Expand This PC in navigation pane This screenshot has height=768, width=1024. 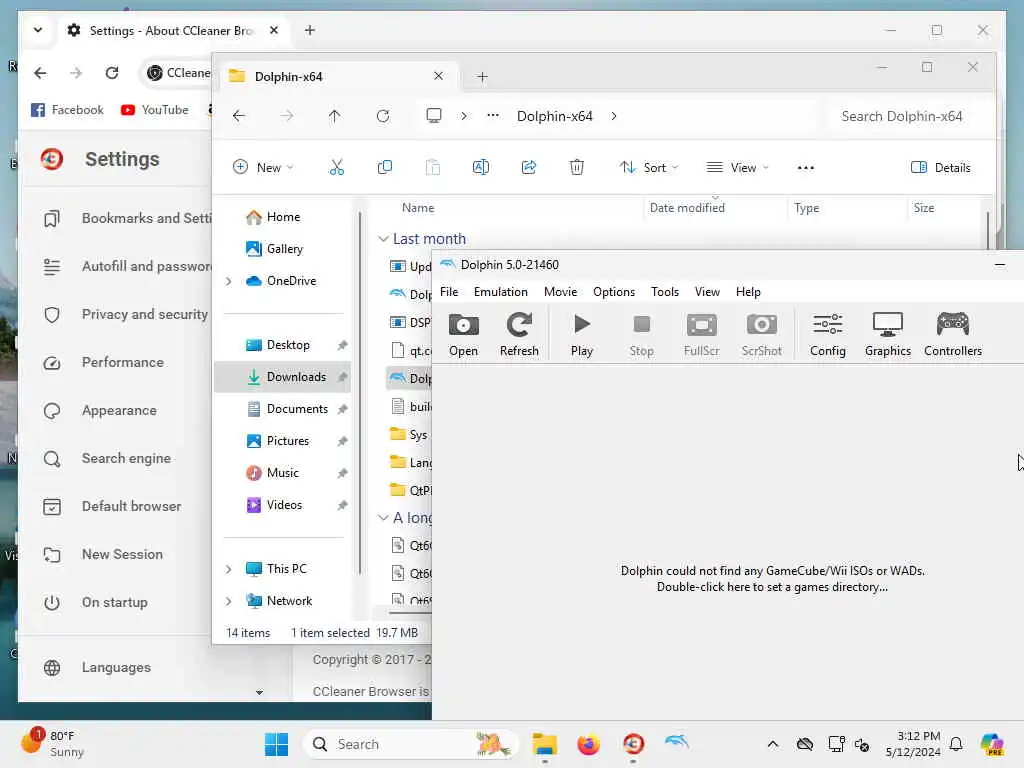coord(229,569)
